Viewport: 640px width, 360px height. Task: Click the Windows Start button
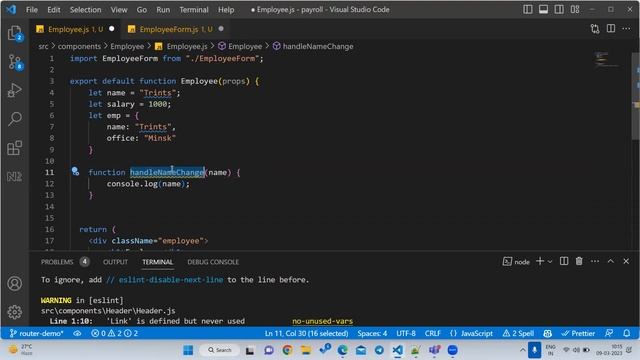tap(188, 350)
